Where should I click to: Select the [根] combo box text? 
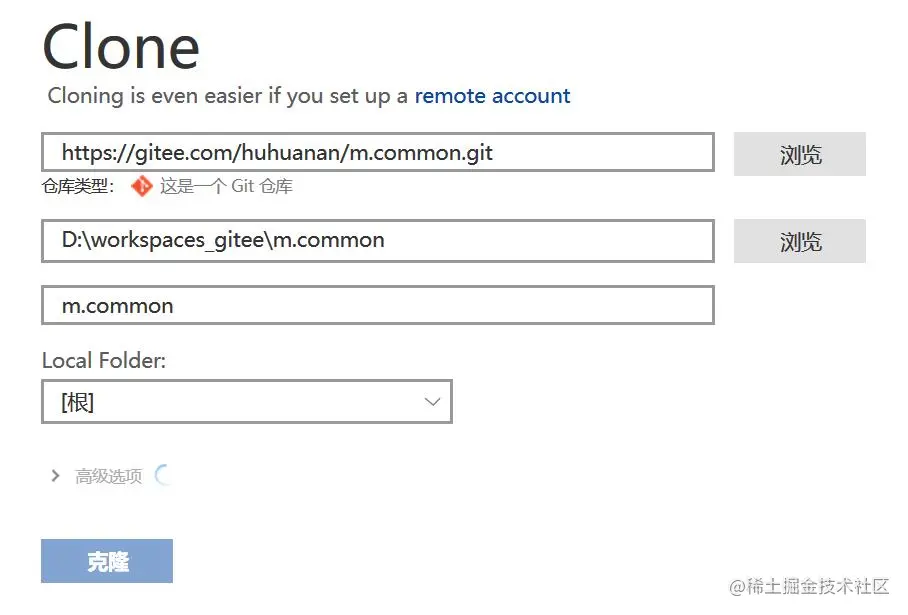click(x=78, y=402)
